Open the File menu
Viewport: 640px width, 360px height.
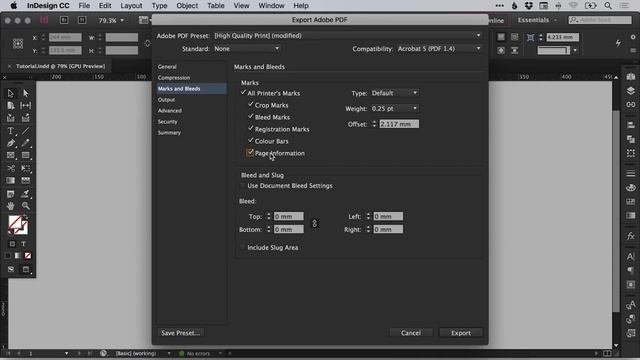tap(84, 6)
